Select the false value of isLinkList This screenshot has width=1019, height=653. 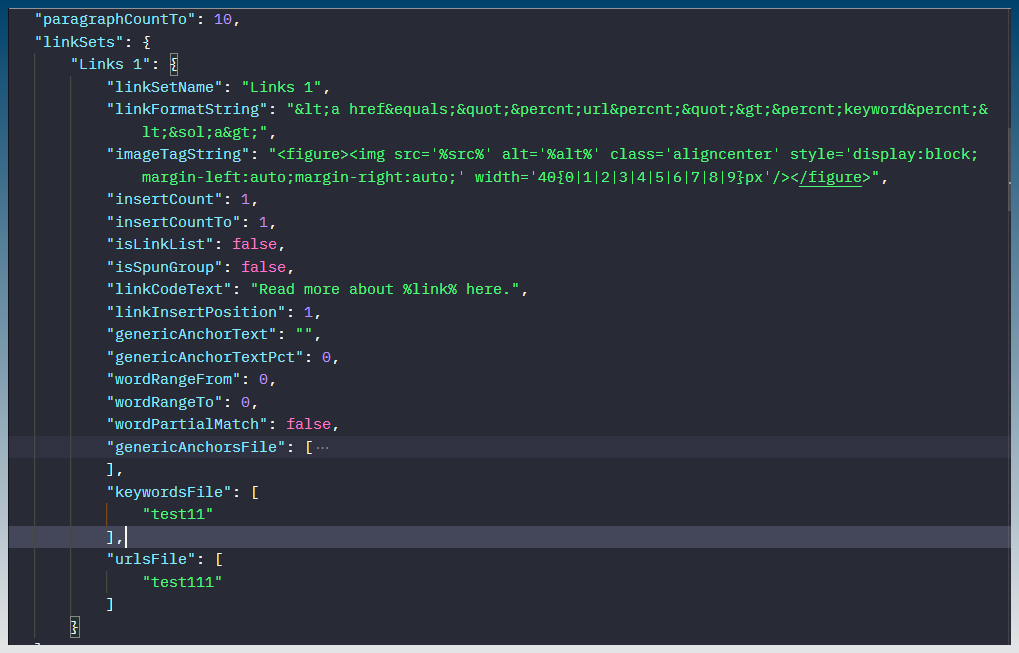254,244
